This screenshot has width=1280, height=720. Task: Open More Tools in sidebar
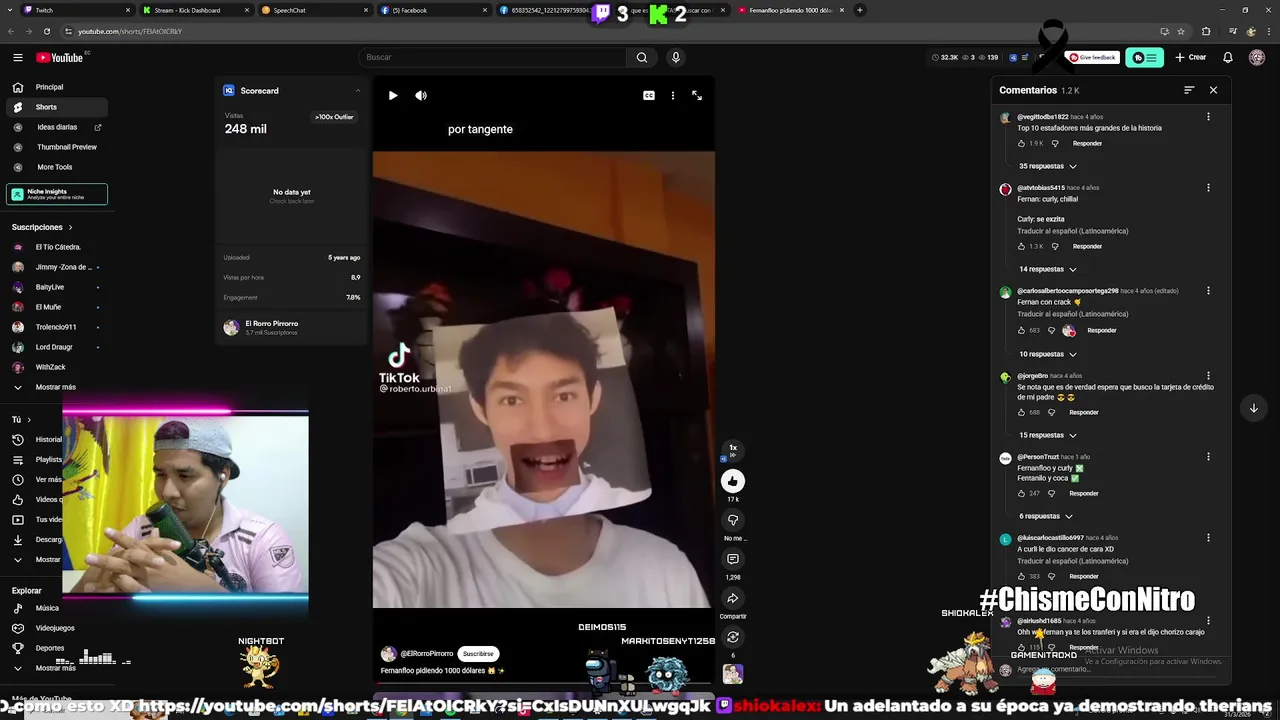55,167
